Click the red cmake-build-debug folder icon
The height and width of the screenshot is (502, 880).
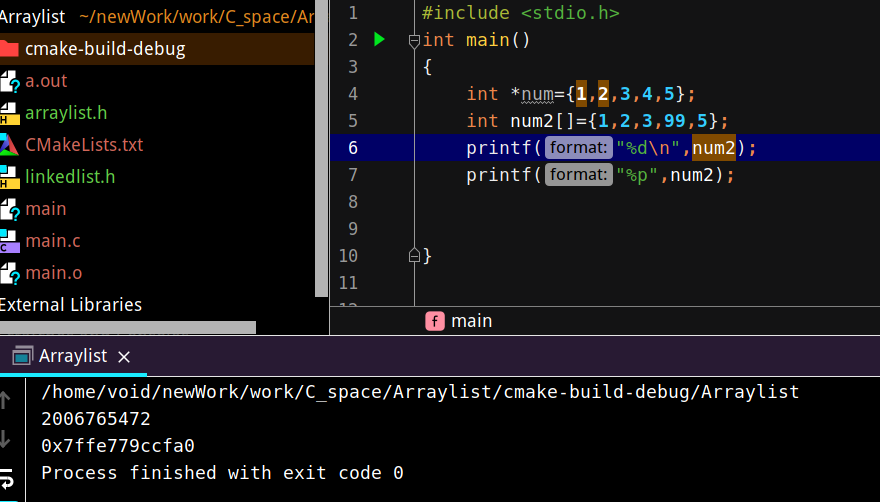coord(9,49)
